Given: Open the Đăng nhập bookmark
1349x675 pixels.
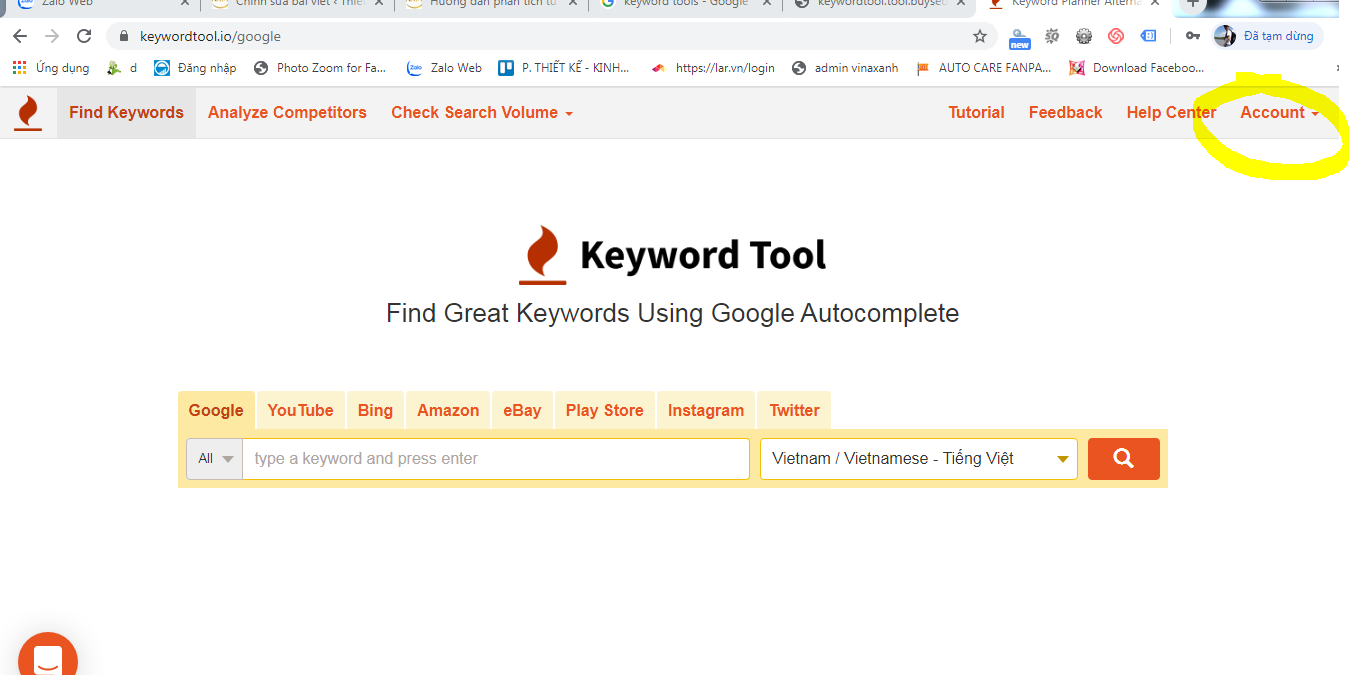Looking at the screenshot, I should (195, 68).
